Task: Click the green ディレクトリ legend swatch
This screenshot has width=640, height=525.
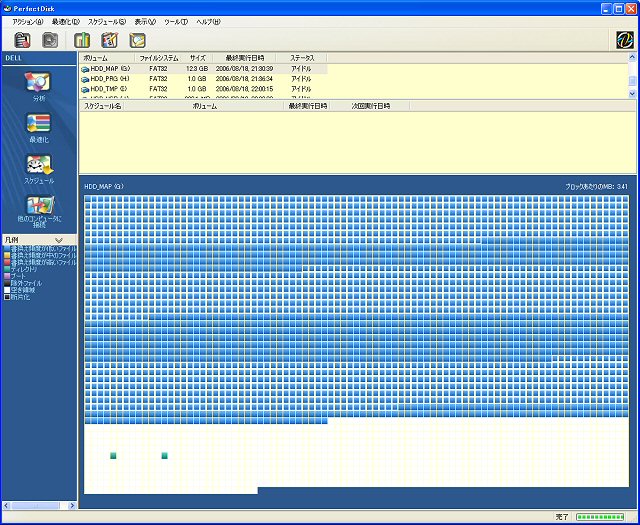Action: [7, 269]
